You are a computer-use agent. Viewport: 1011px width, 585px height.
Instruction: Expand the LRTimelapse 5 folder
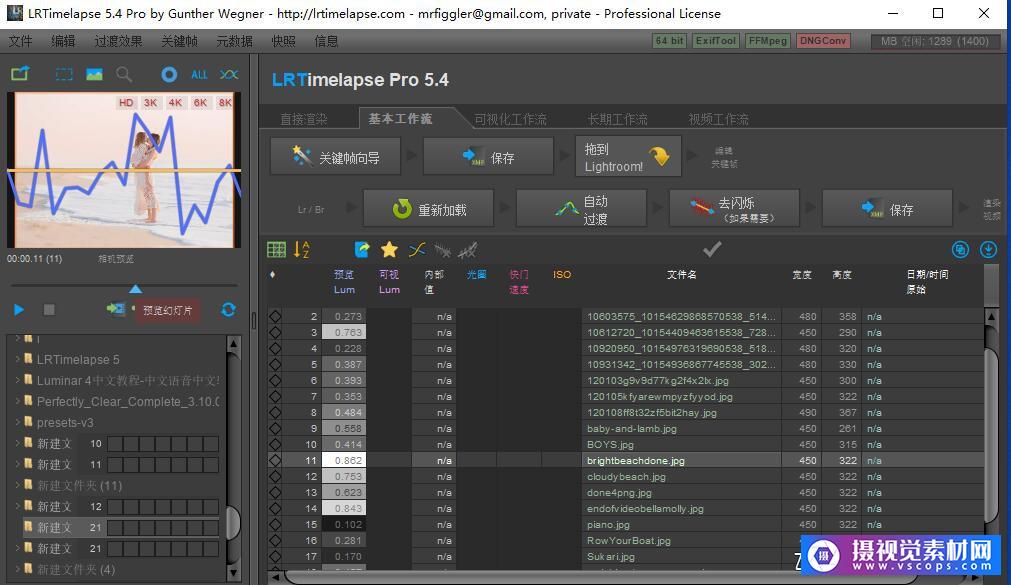click(x=17, y=359)
